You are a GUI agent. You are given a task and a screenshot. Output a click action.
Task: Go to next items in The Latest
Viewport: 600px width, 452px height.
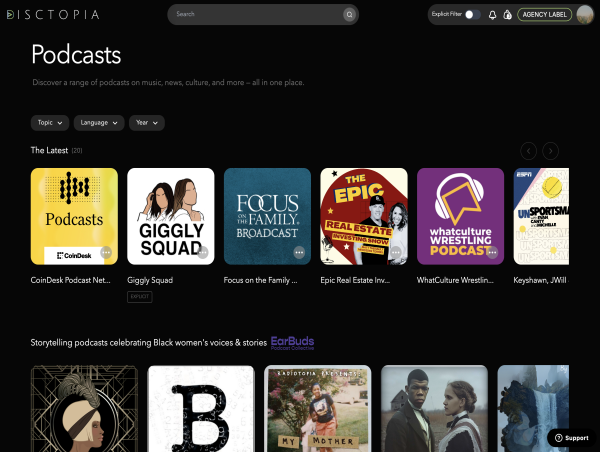click(550, 151)
